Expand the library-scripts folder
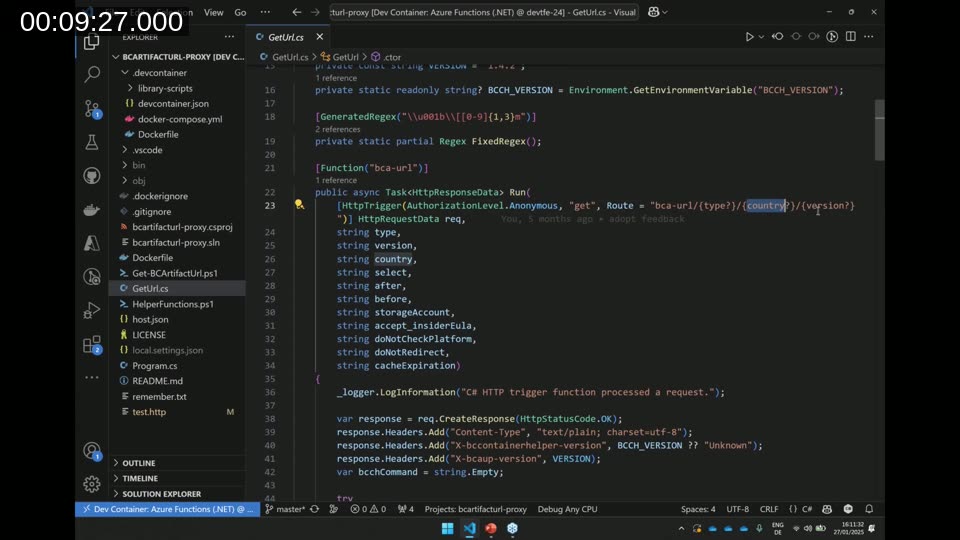The width and height of the screenshot is (960, 540). (x=130, y=88)
